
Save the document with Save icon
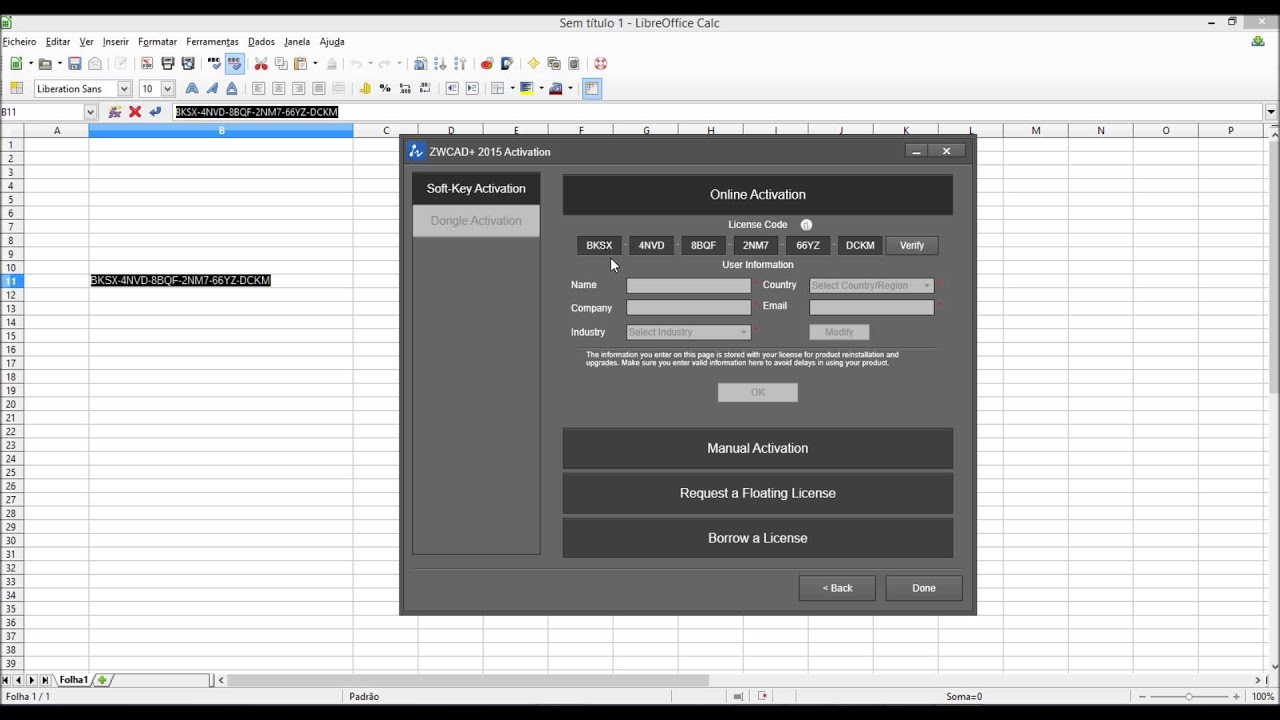click(x=75, y=64)
